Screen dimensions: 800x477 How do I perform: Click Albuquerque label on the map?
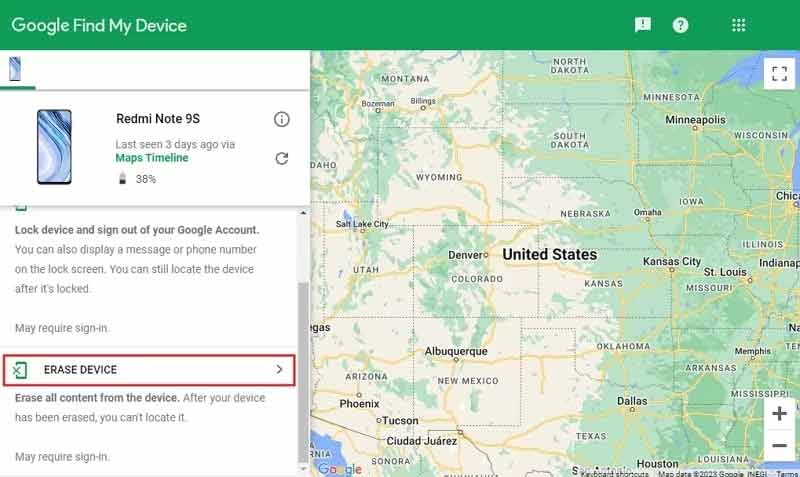[x=456, y=352]
